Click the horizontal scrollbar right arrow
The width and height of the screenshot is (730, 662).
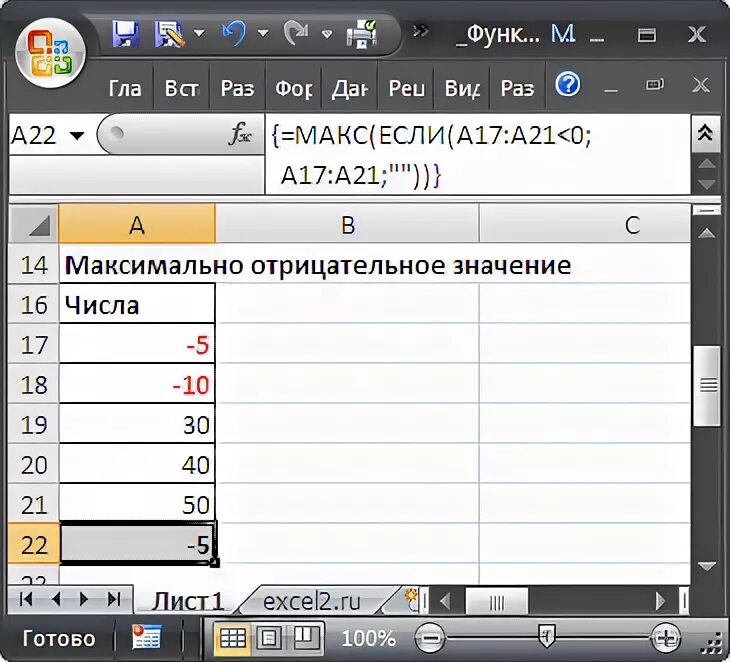click(x=660, y=601)
